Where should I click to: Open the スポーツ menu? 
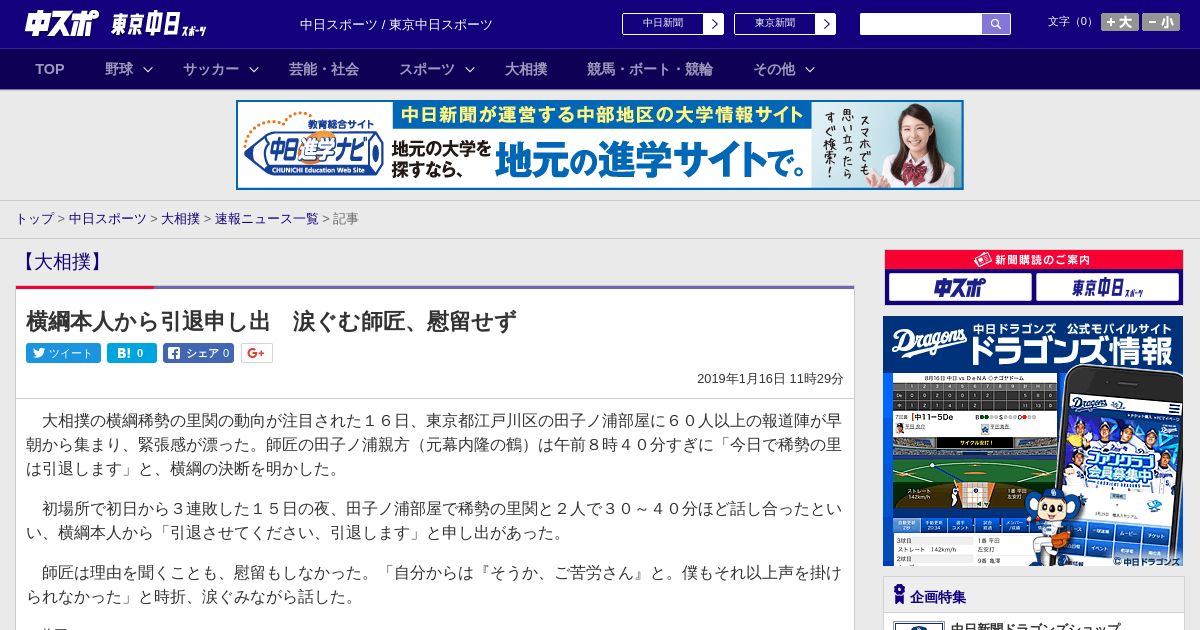click(427, 69)
